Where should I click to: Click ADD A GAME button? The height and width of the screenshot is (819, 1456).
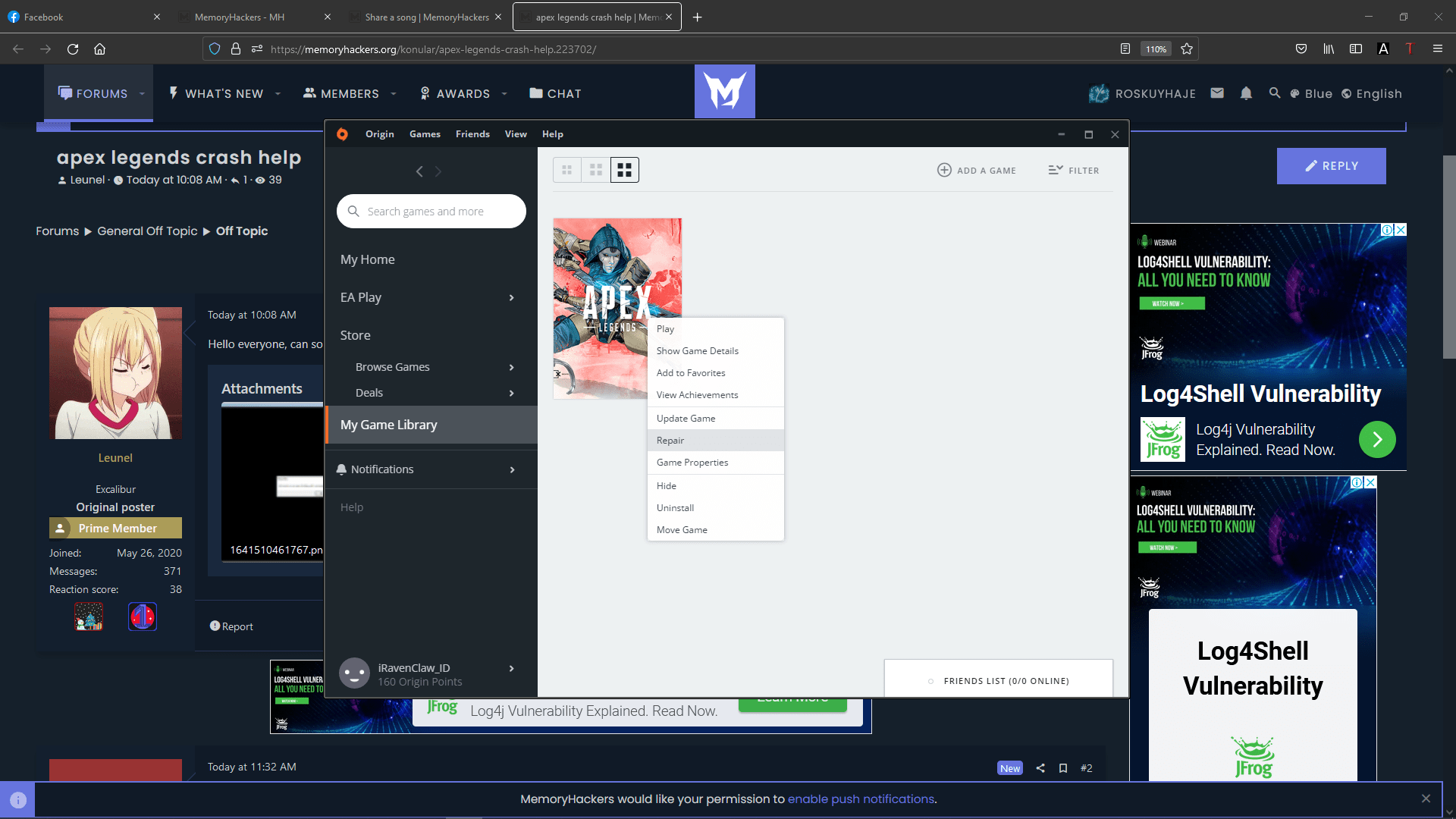[x=977, y=170]
